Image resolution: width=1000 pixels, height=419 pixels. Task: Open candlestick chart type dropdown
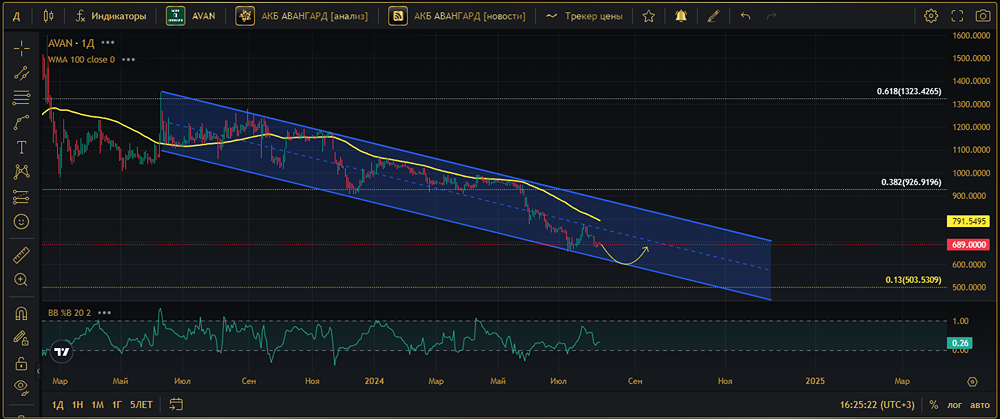[x=51, y=16]
